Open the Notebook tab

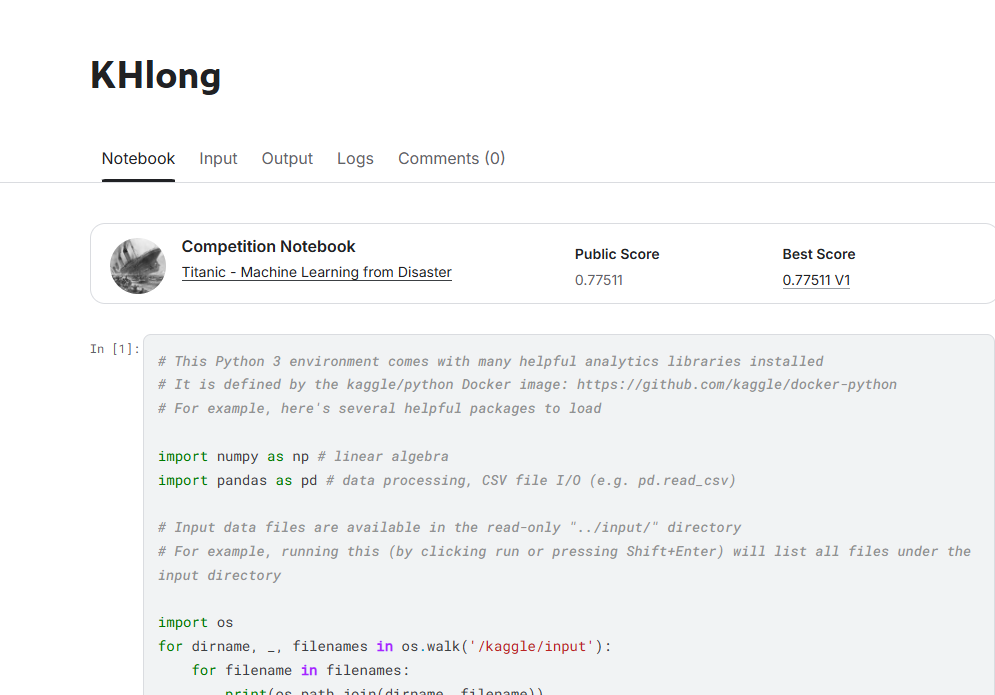pyautogui.click(x=138, y=159)
